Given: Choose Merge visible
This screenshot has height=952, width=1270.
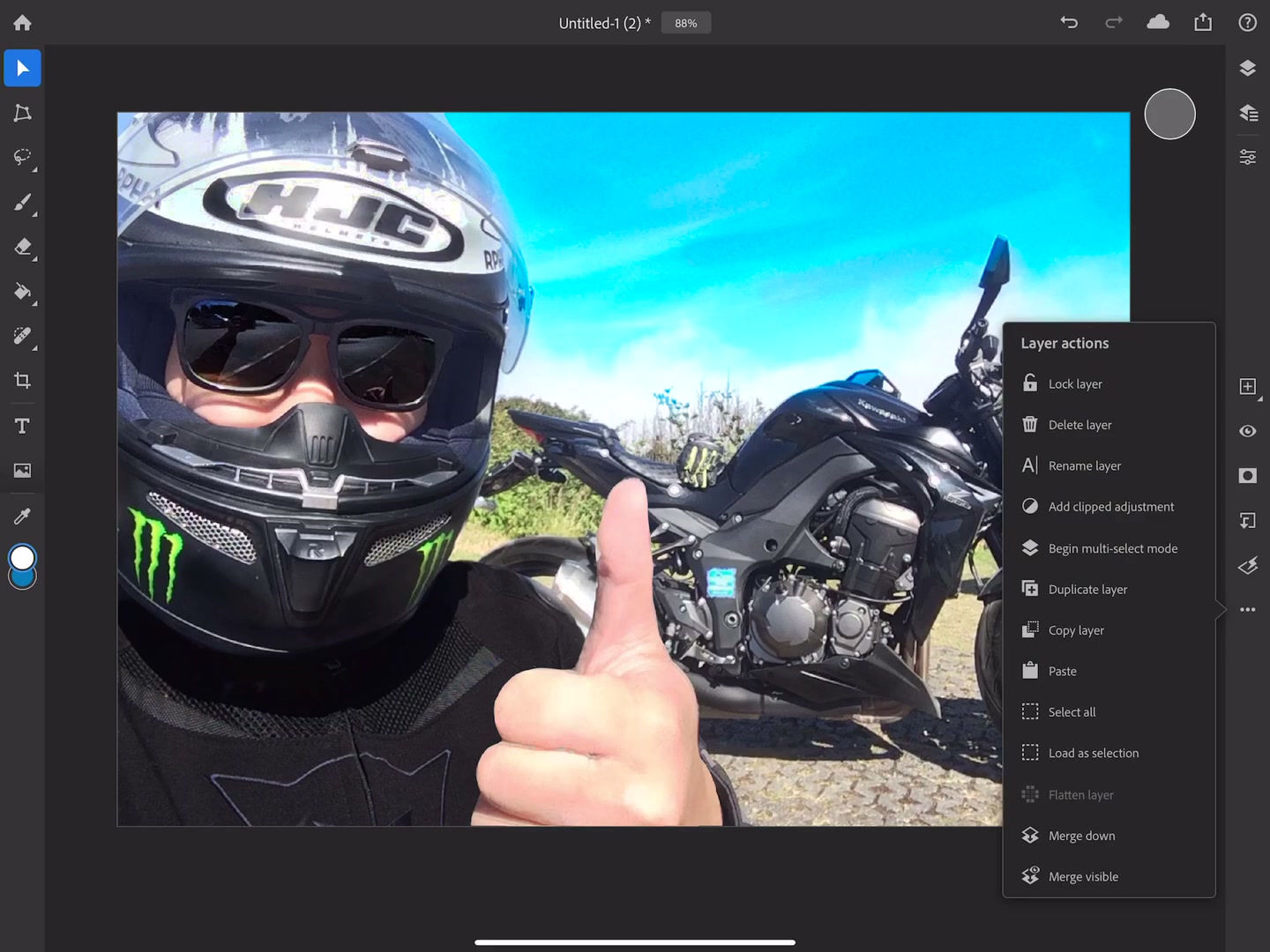Looking at the screenshot, I should pyautogui.click(x=1109, y=876).
